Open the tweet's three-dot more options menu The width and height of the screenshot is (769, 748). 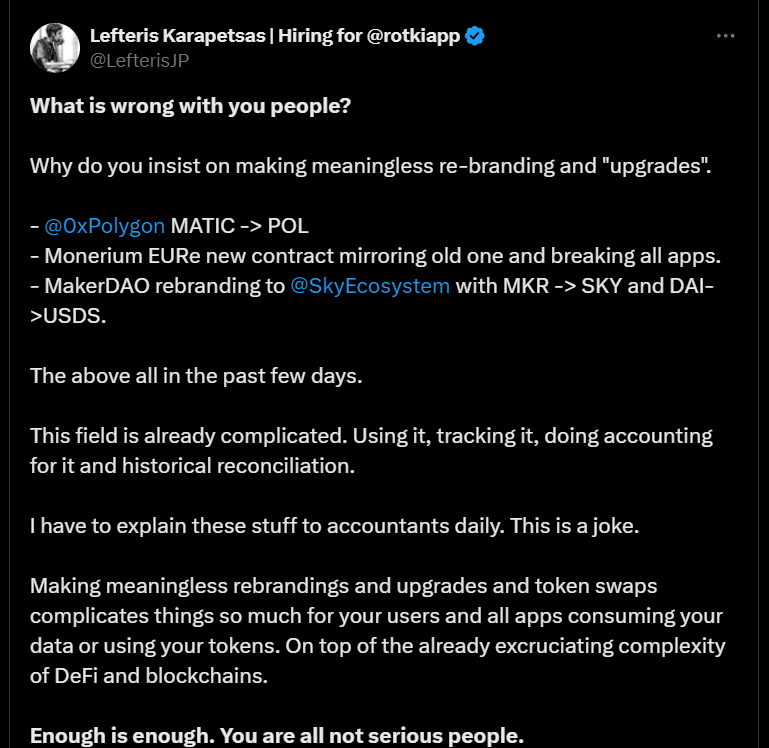pos(726,36)
